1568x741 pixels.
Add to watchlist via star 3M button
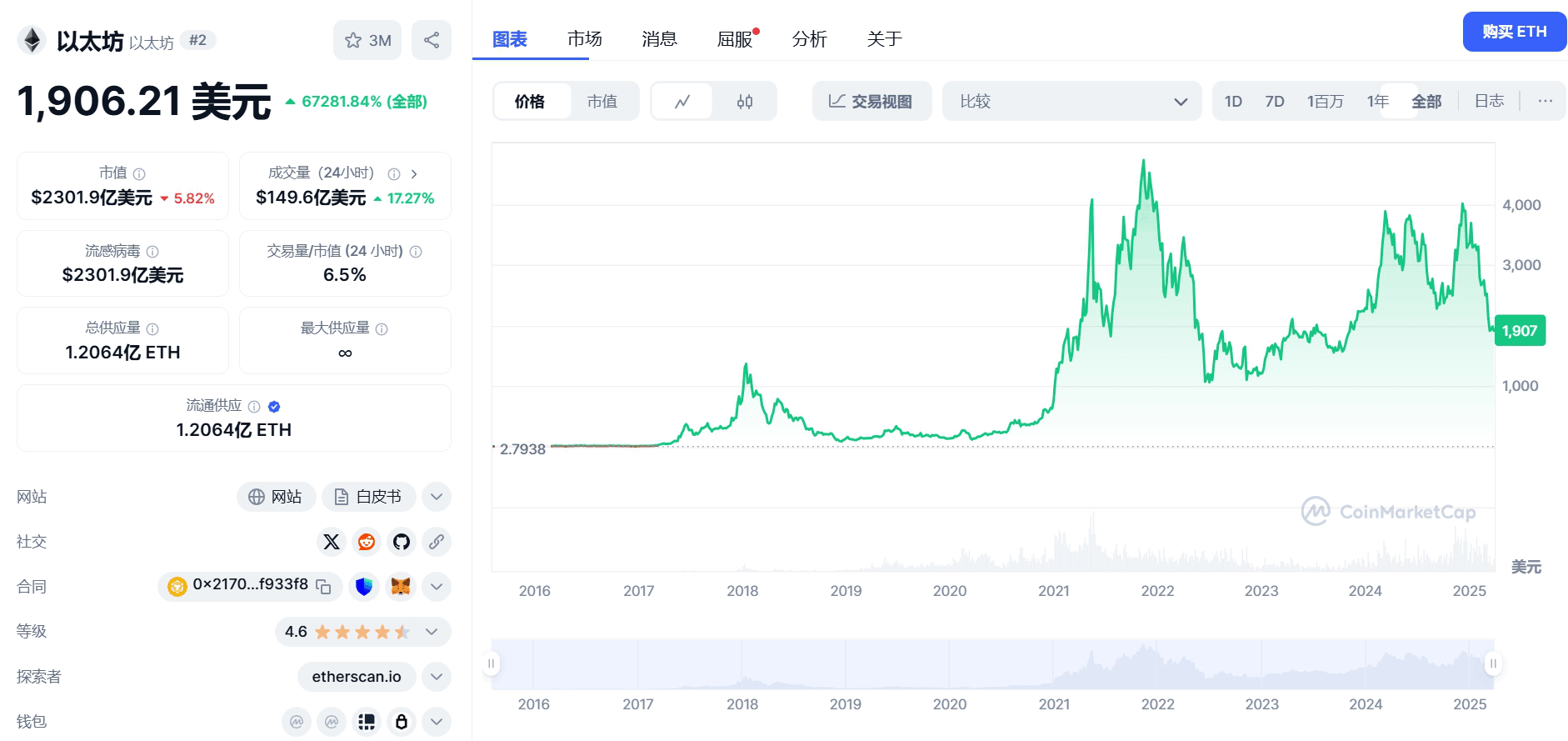367,40
